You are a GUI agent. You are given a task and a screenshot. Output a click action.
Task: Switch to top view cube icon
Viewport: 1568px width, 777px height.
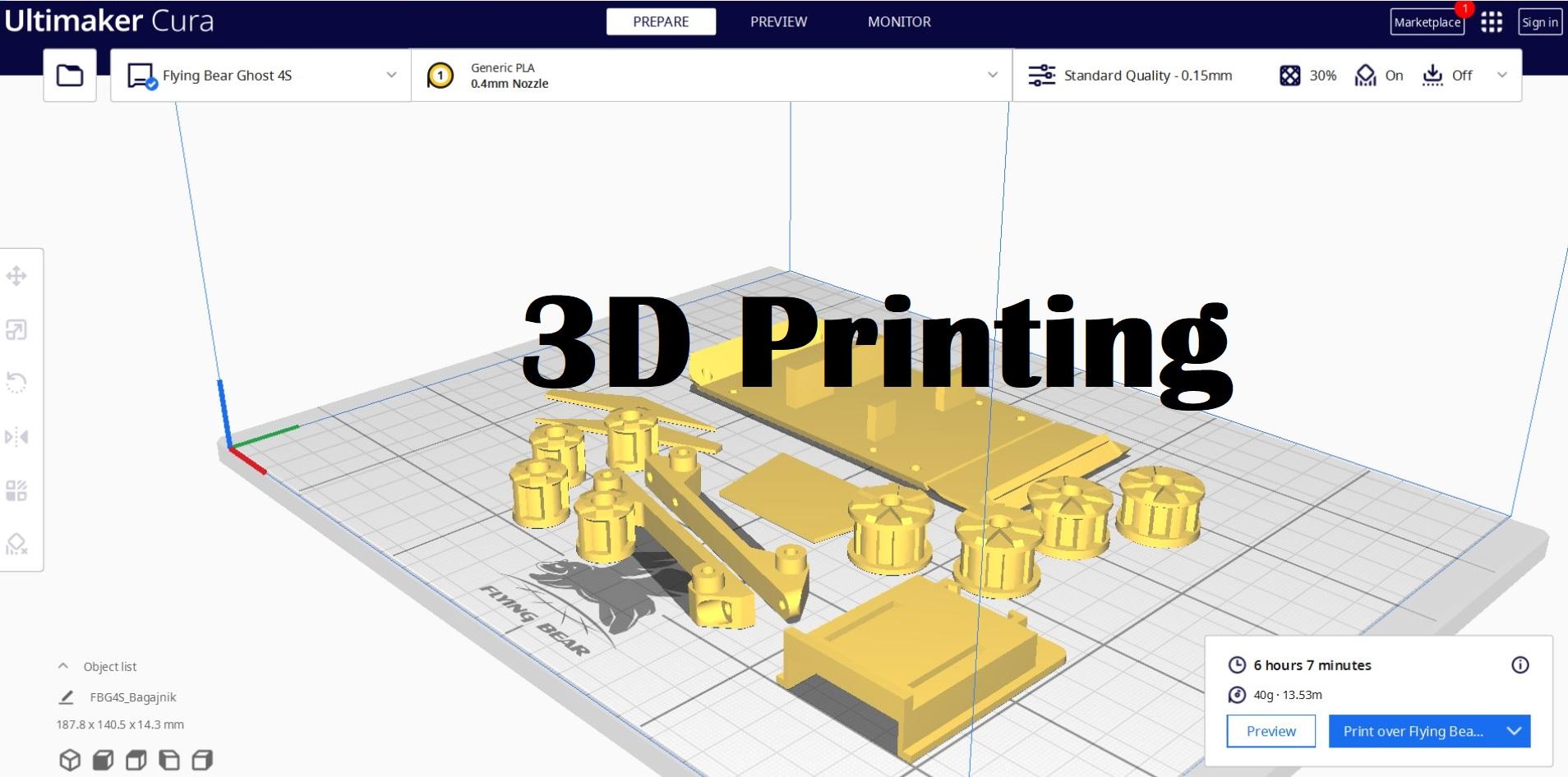pos(136,760)
